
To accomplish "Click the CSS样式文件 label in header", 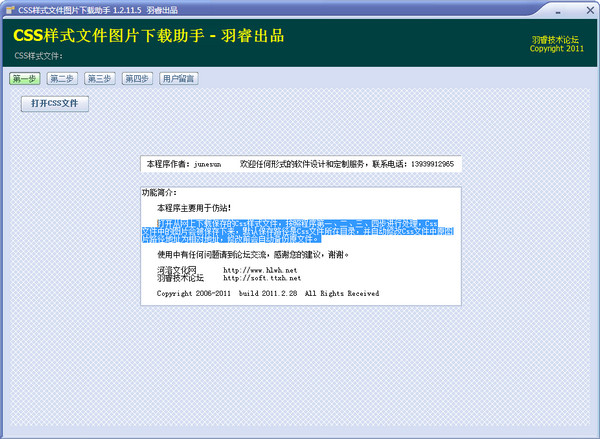I will pos(39,56).
